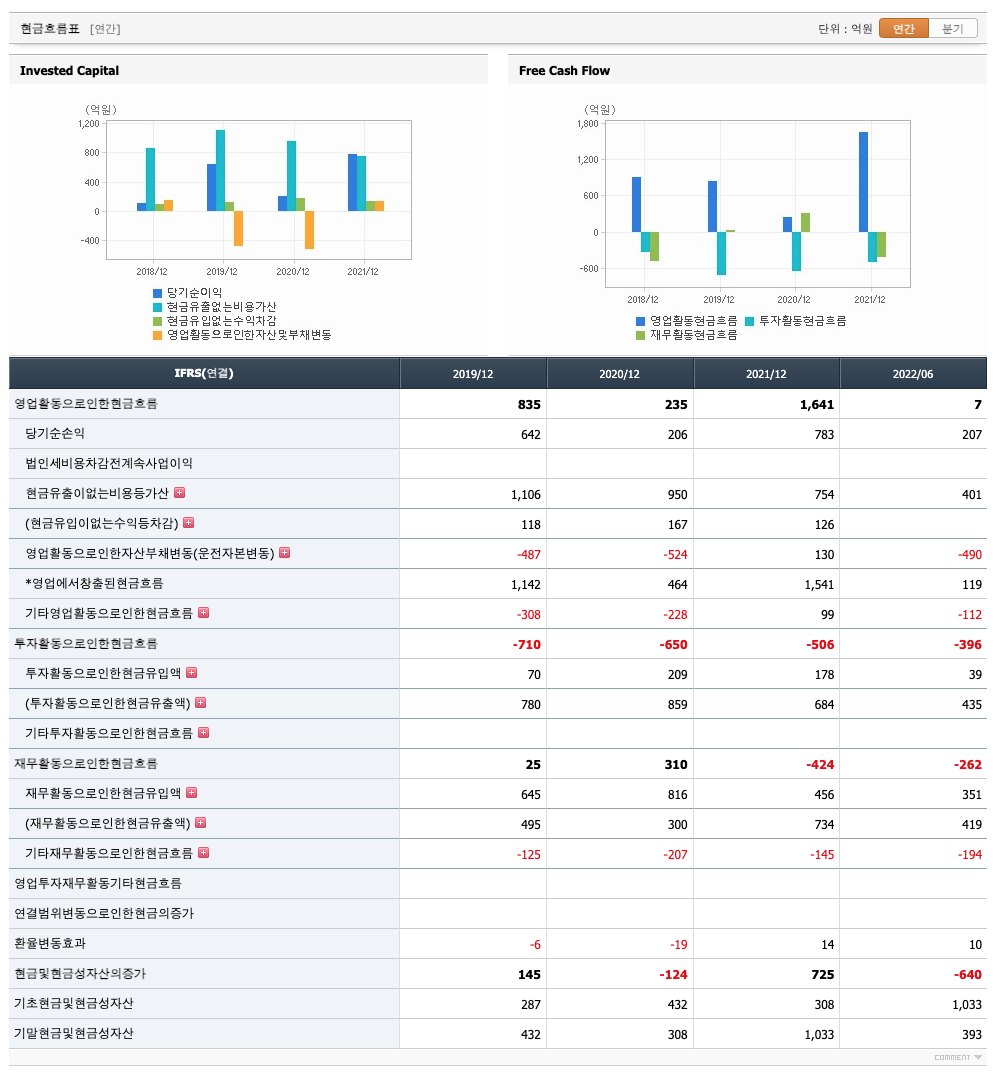
Task: Click the 영업활동현금흐름 legend color swatch
Action: (x=640, y=321)
